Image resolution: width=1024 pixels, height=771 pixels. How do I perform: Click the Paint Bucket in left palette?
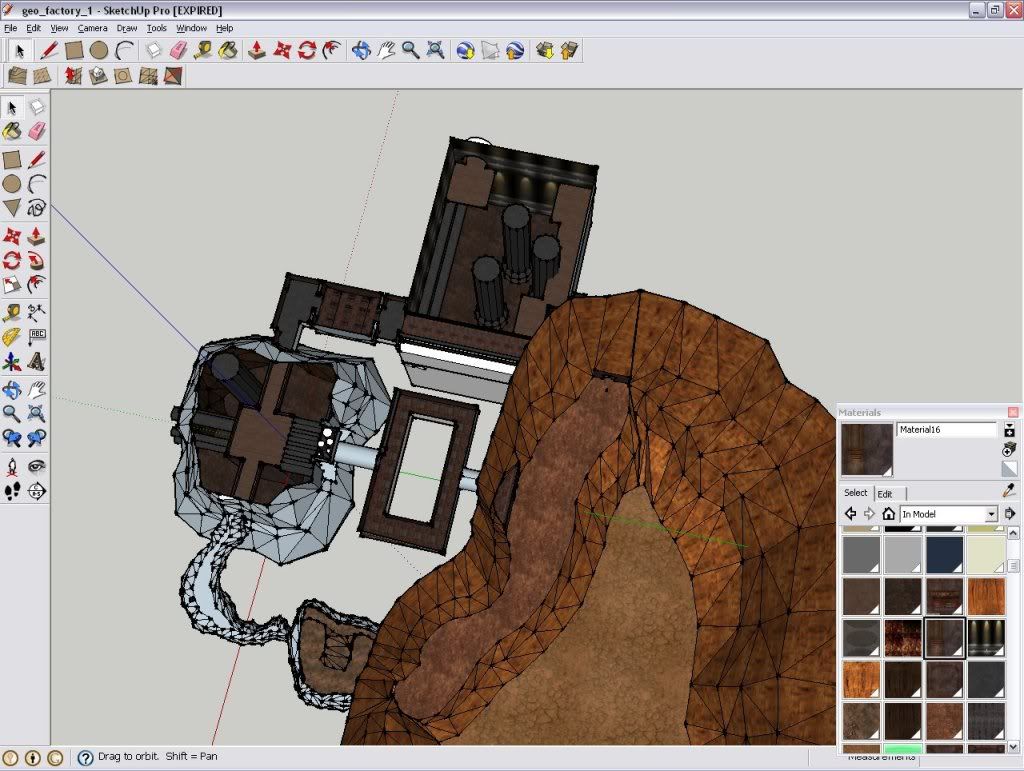click(12, 131)
